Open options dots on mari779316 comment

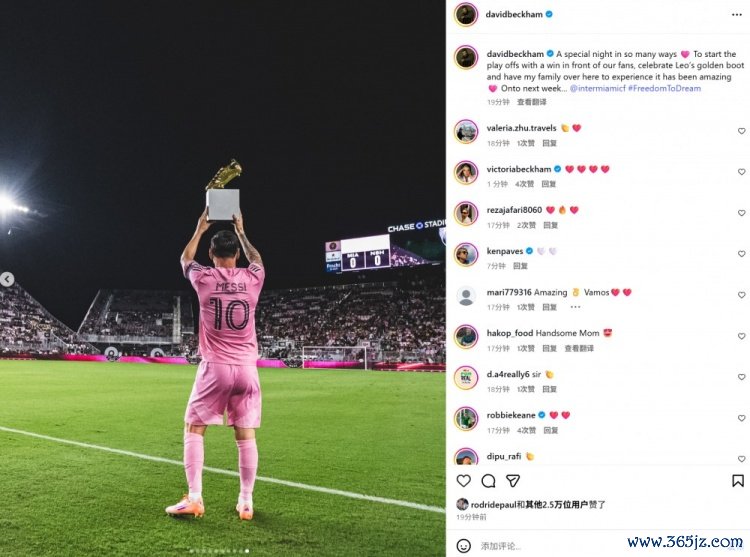[x=575, y=307]
